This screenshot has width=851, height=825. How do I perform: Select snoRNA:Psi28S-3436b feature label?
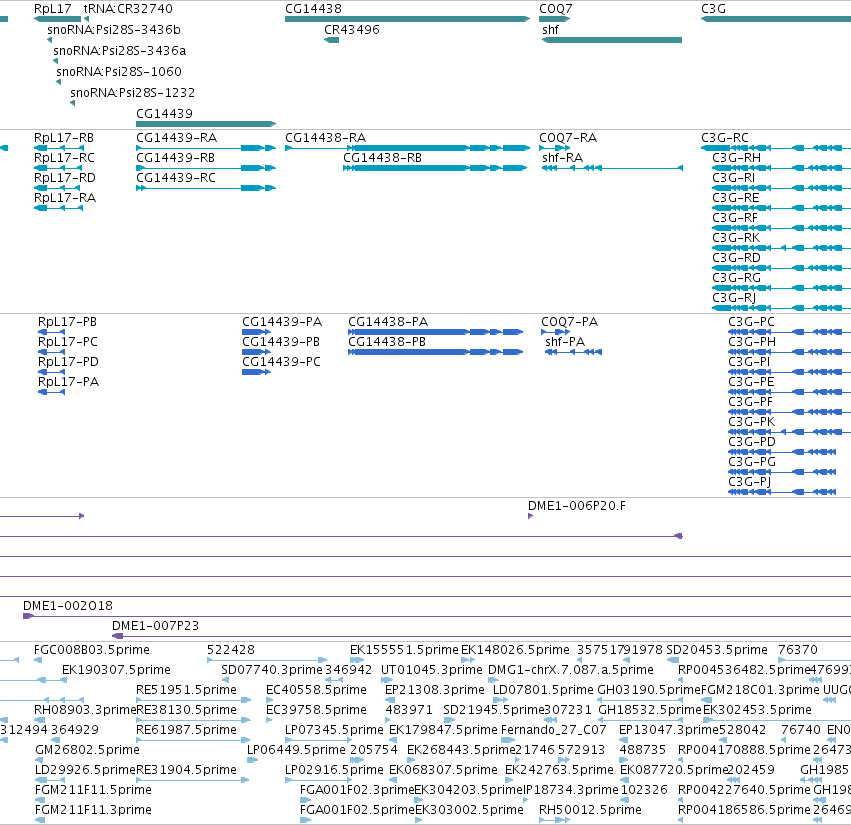pyautogui.click(x=114, y=29)
